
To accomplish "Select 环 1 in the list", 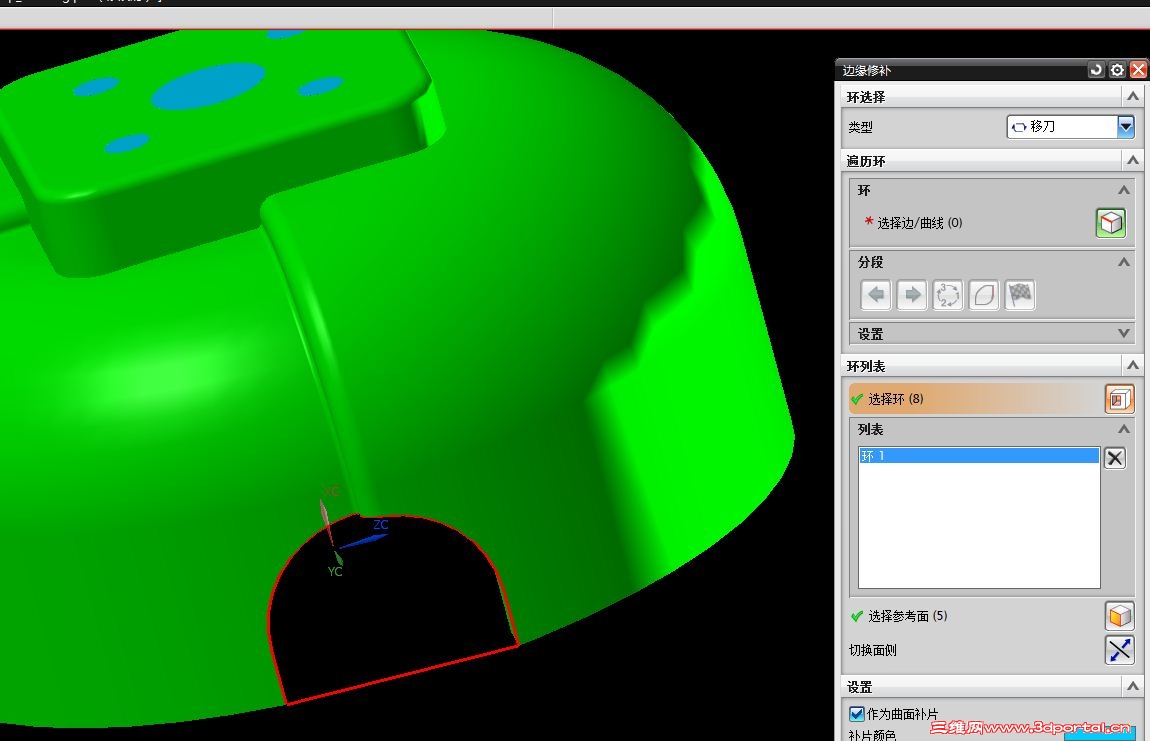I will [978, 456].
